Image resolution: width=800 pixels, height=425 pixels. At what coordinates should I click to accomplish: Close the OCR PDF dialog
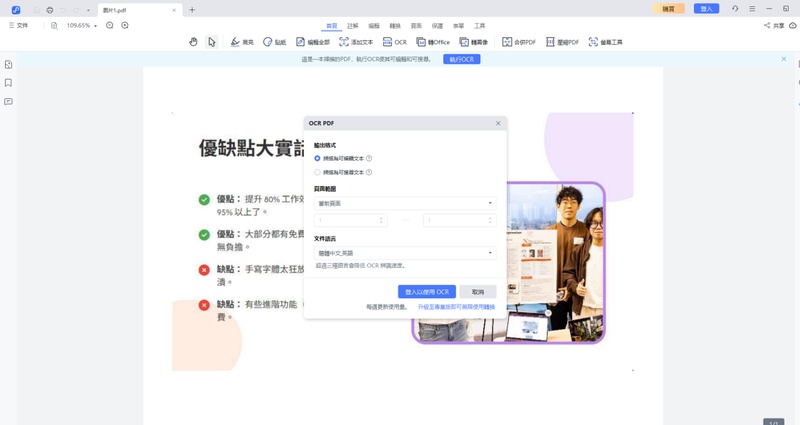(498, 123)
